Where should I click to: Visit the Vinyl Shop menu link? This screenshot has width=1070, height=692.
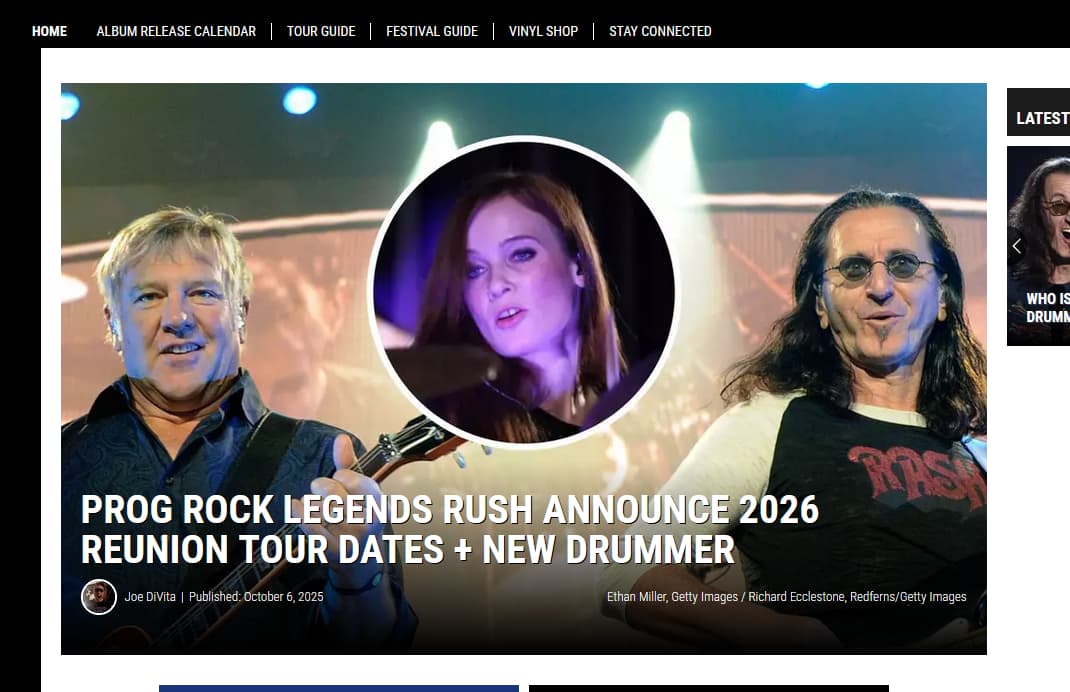tap(543, 31)
